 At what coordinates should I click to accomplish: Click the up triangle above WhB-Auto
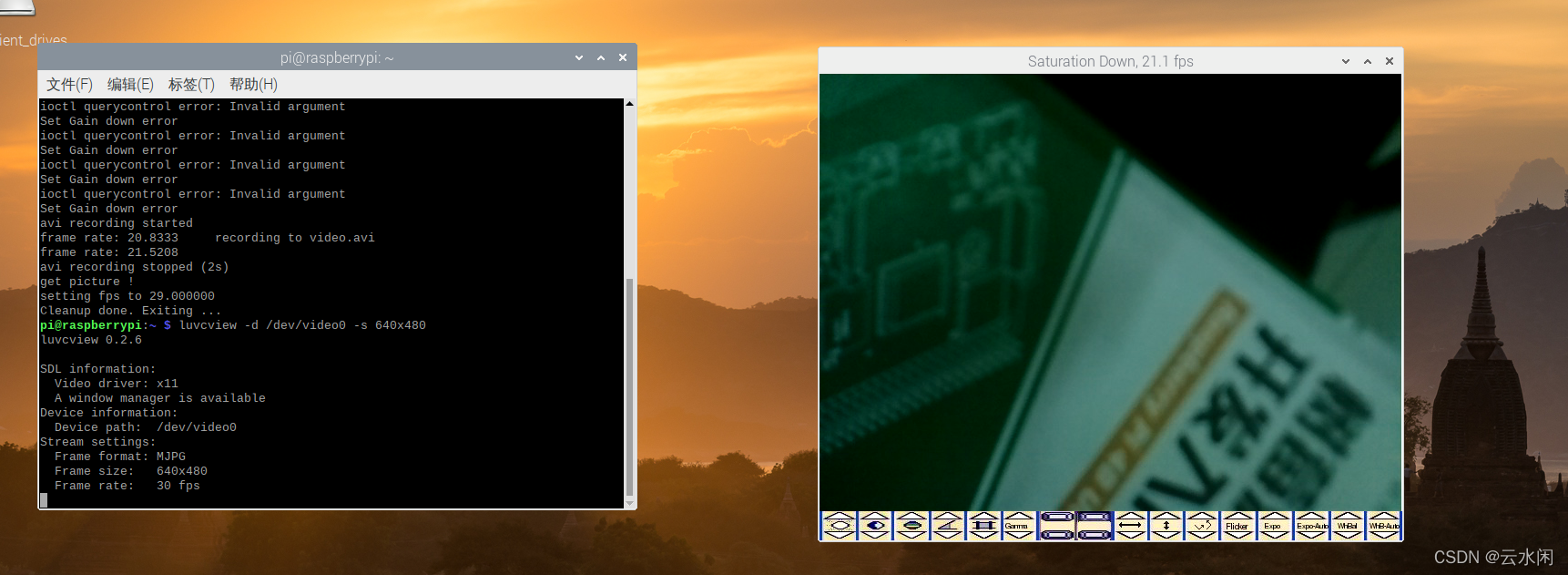pos(1383,516)
